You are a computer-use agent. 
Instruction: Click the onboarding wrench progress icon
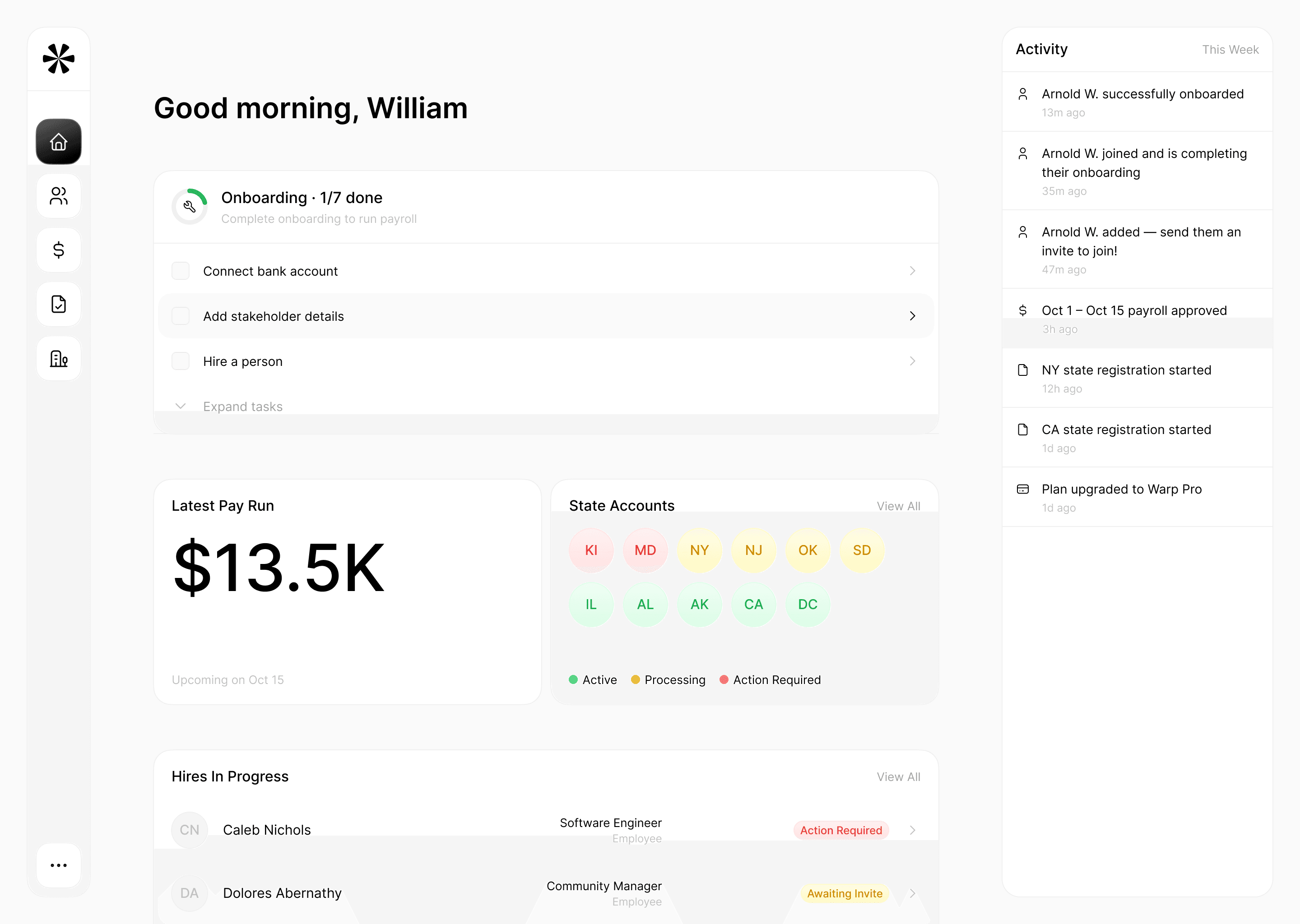[190, 207]
